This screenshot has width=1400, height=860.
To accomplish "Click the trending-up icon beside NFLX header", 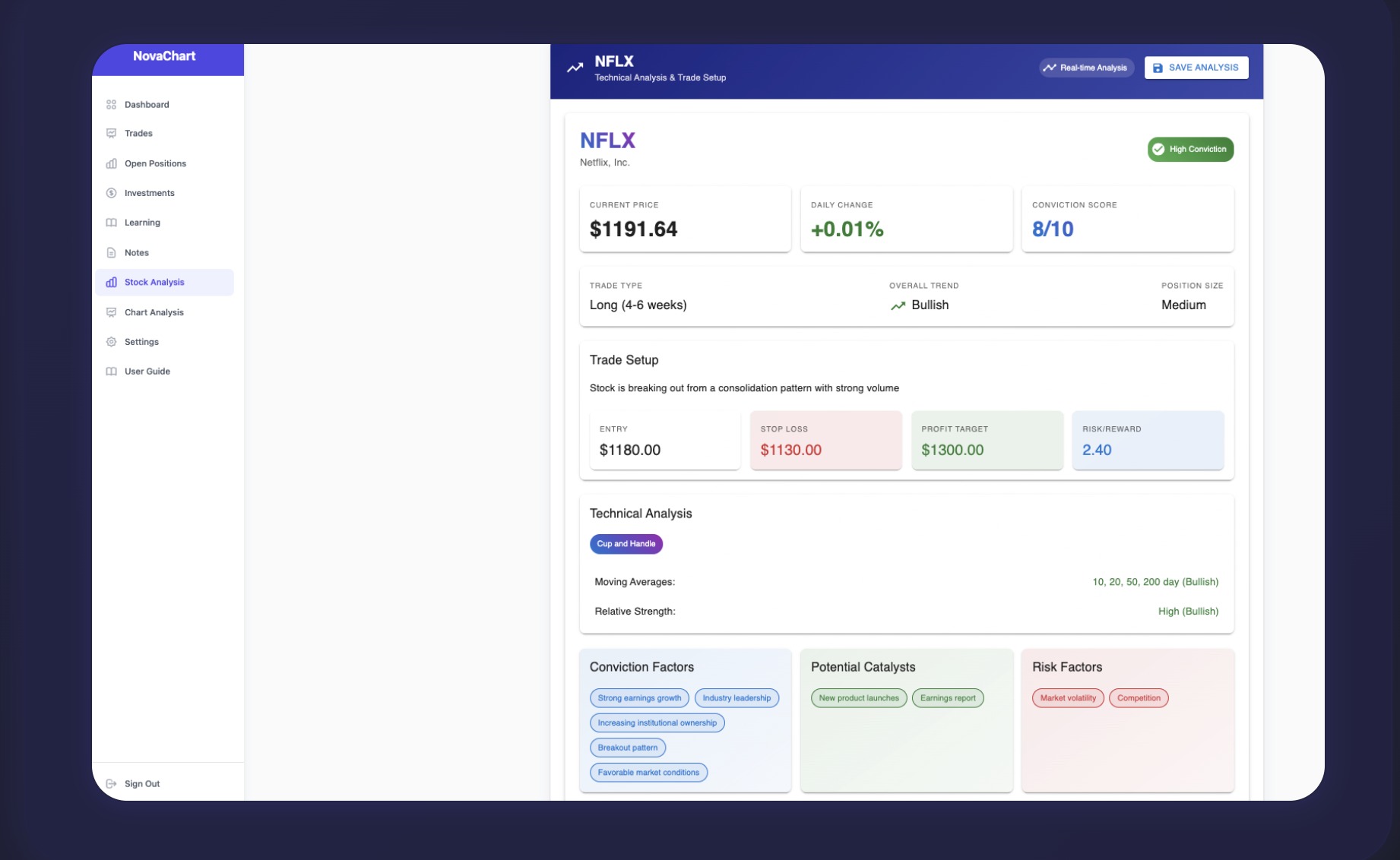I will click(x=575, y=68).
